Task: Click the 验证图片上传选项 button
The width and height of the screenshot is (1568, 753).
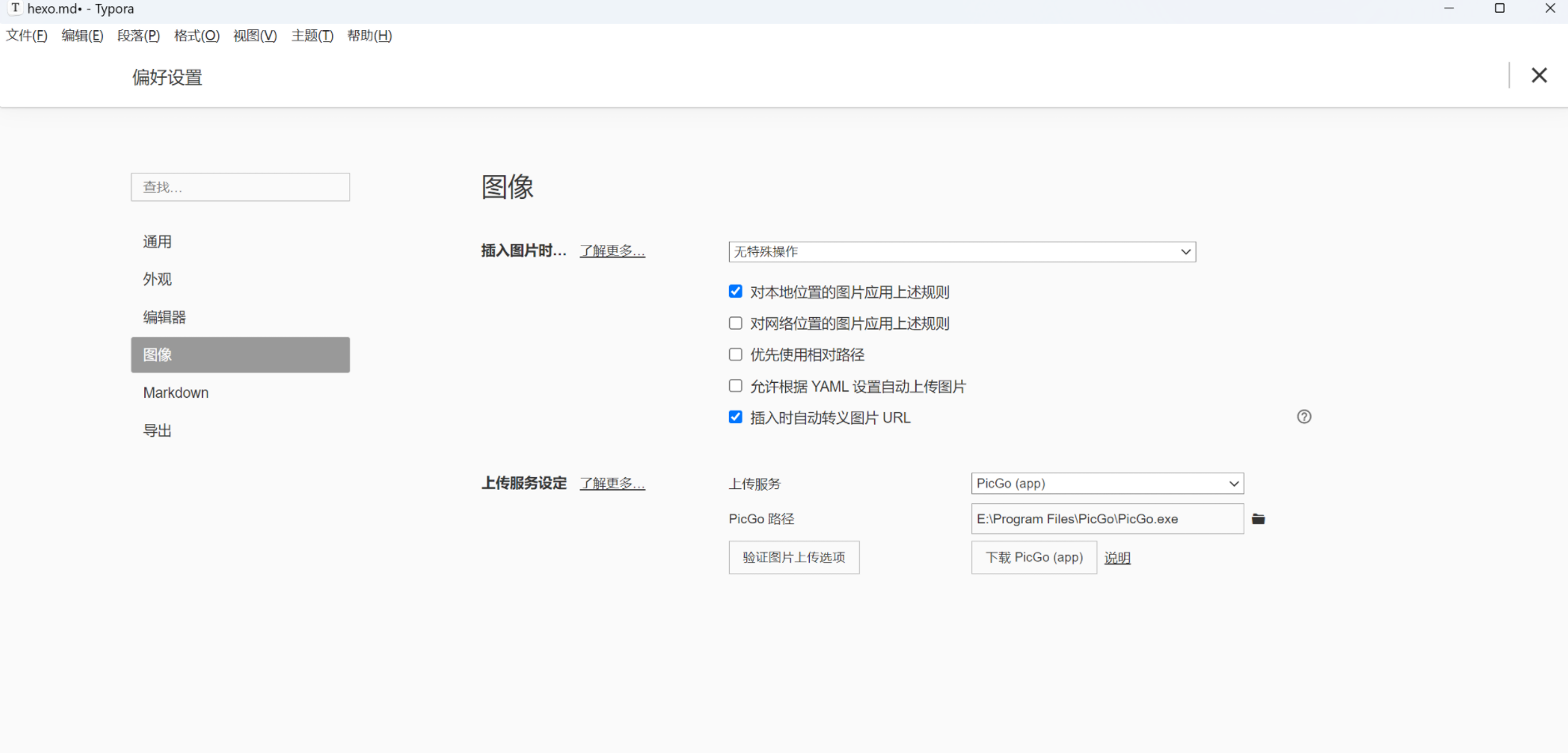Action: pyautogui.click(x=794, y=557)
